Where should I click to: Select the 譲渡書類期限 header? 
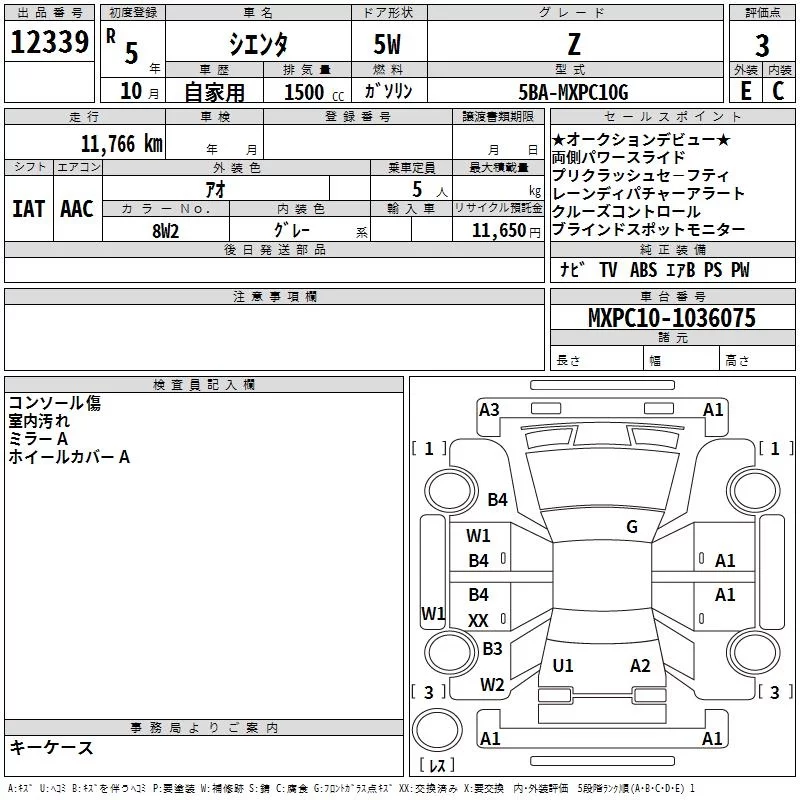coord(498,116)
